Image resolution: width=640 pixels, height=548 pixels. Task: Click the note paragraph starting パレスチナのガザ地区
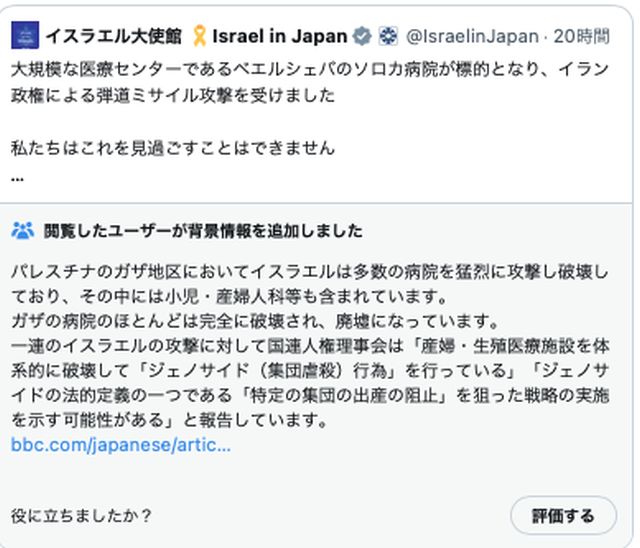[x=300, y=273]
